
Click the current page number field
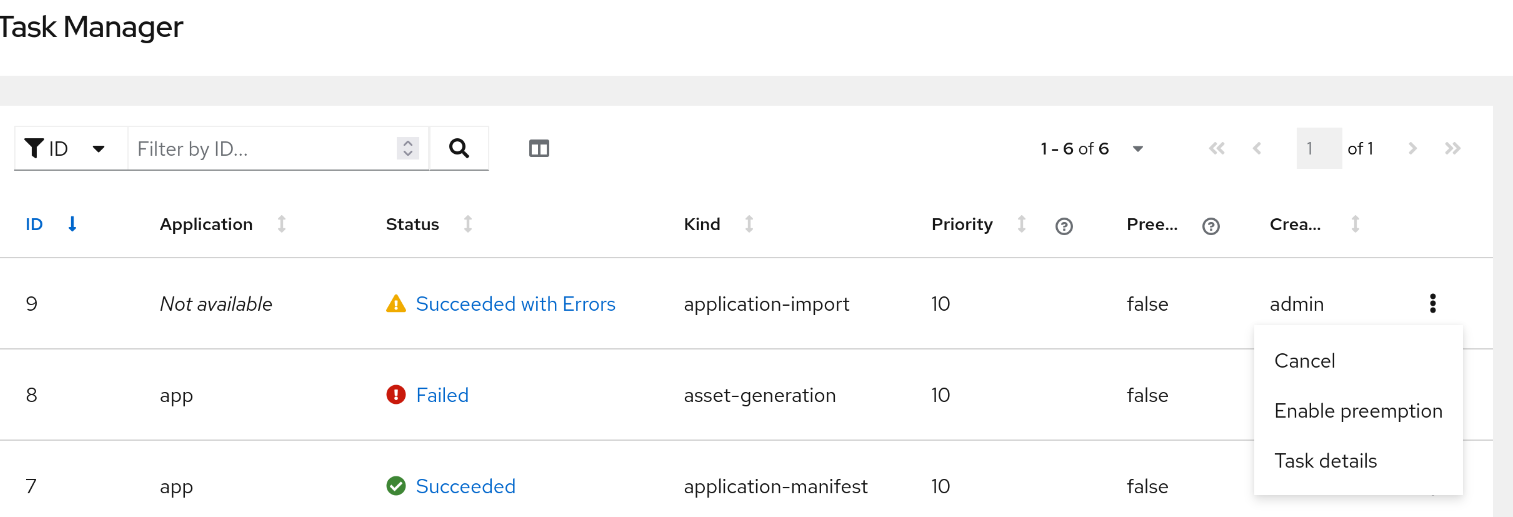[1318, 149]
